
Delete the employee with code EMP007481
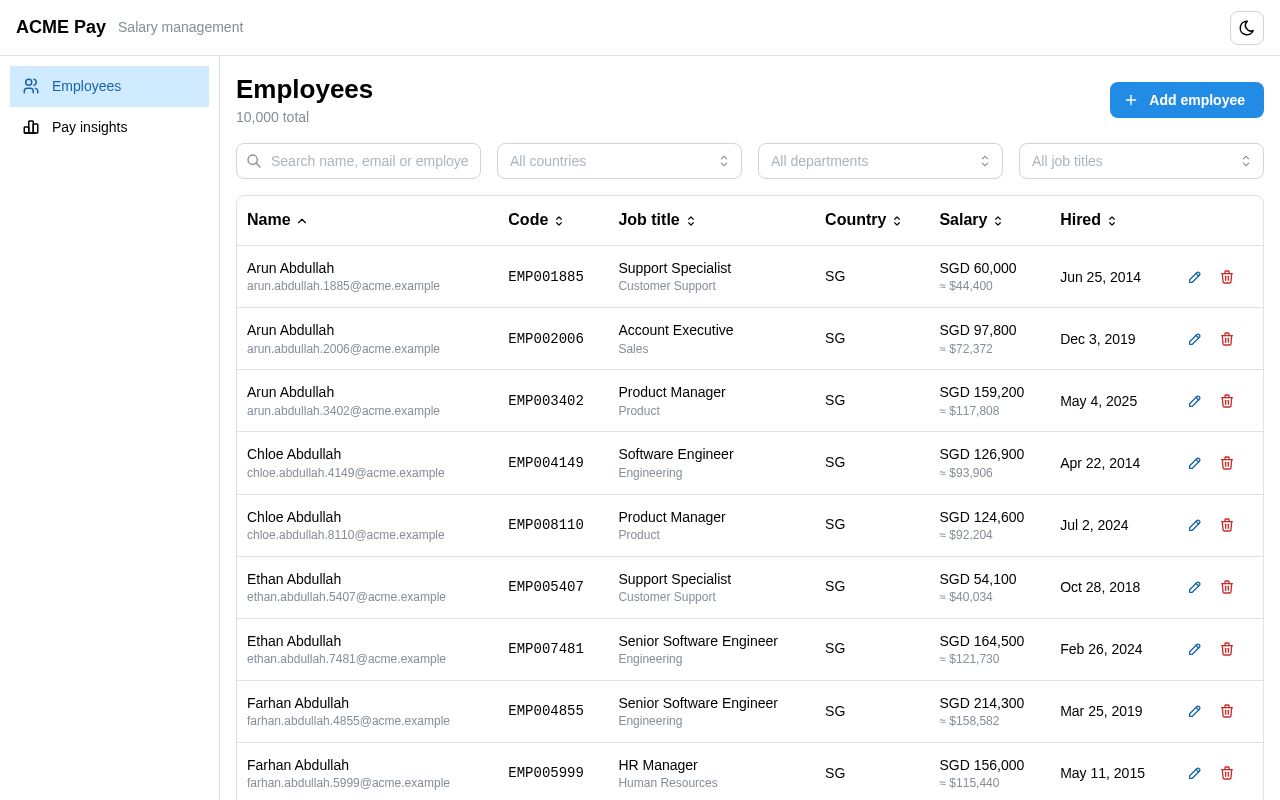click(1227, 649)
